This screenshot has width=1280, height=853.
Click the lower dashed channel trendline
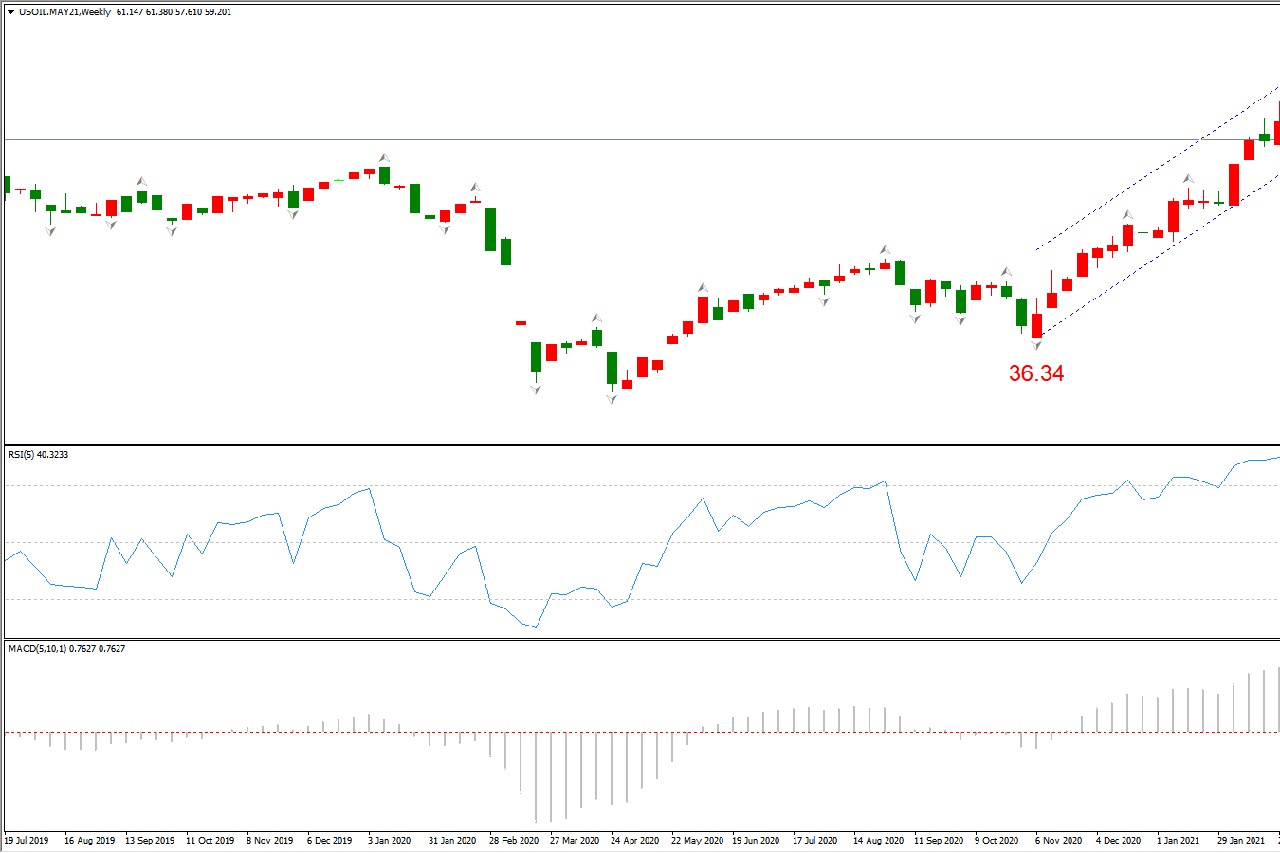[1150, 262]
